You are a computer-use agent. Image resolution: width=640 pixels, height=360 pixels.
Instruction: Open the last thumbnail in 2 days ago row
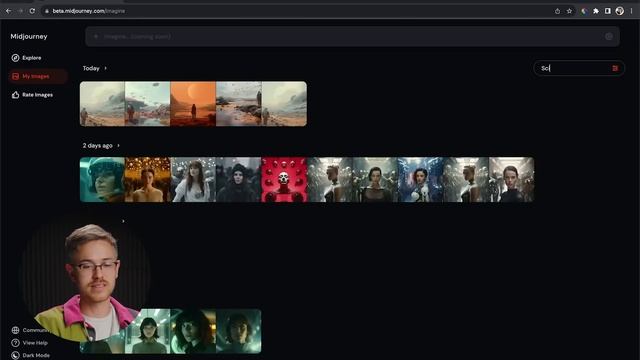tap(511, 180)
